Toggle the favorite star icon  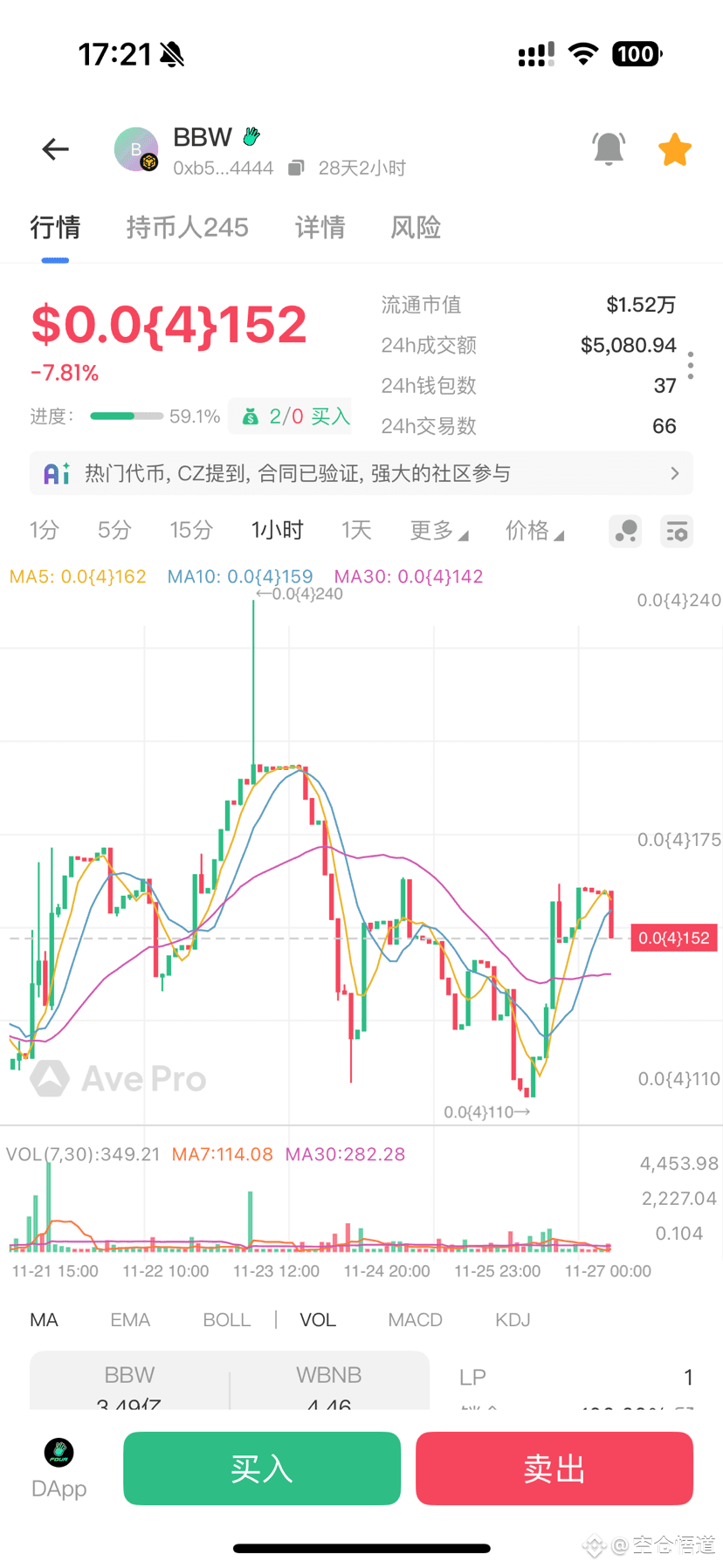click(675, 149)
